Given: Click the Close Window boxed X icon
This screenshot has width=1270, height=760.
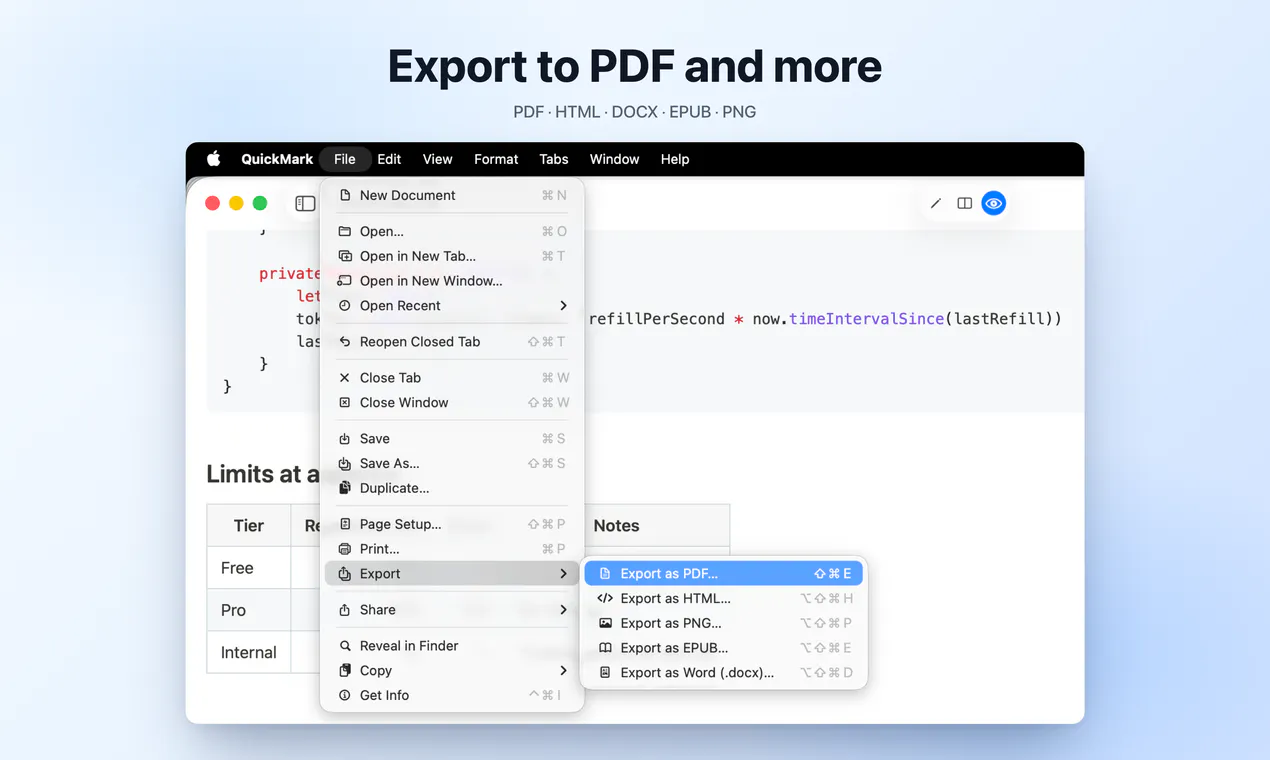Looking at the screenshot, I should (345, 403).
